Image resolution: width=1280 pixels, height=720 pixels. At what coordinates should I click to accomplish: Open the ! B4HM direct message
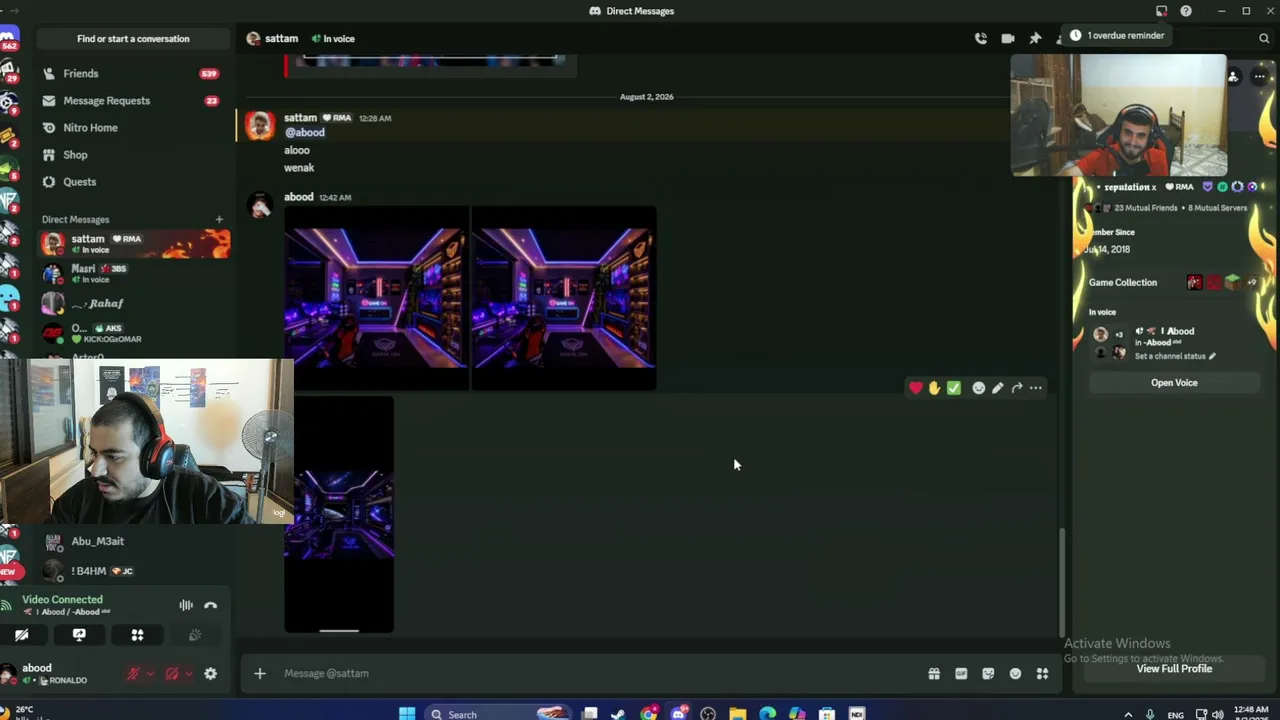134,571
